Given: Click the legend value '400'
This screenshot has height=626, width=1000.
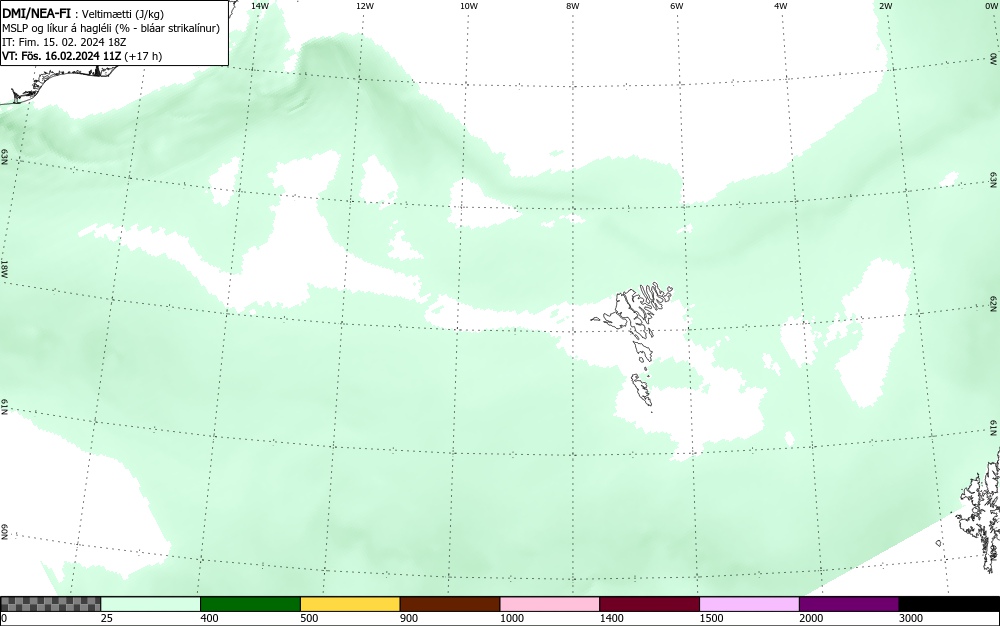Looking at the screenshot, I should pos(209,618).
